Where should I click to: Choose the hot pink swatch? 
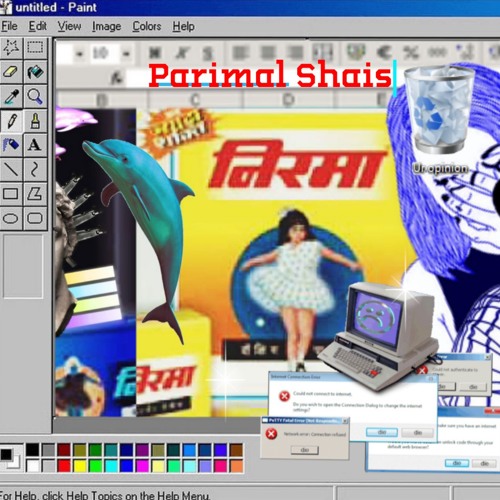click(221, 466)
